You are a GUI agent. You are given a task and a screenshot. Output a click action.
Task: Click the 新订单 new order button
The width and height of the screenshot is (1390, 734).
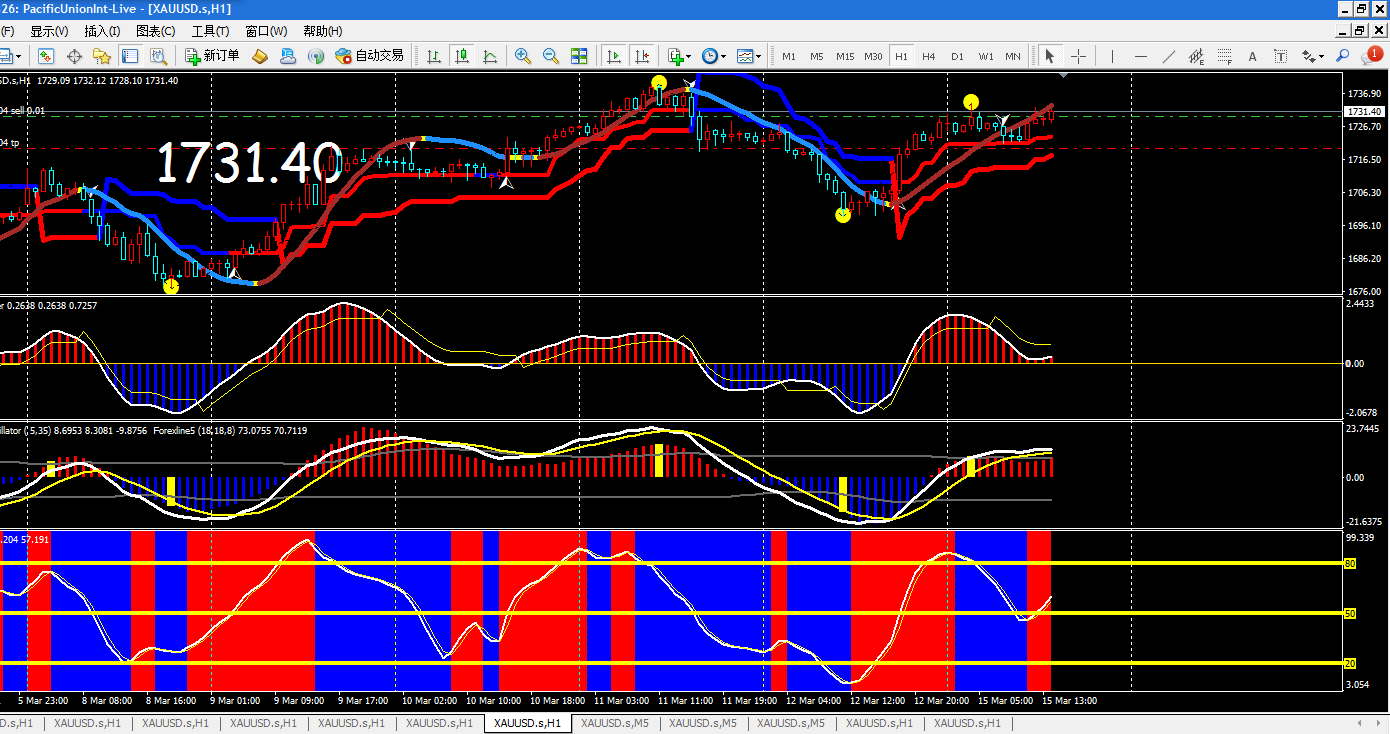[x=212, y=56]
